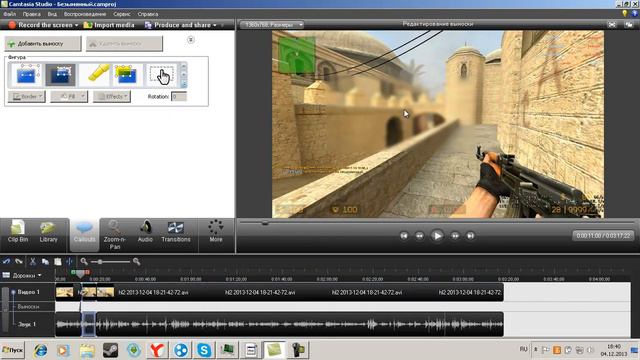This screenshot has height=360, width=640.
Task: Toggle full screen preview icon
Action: (x=612, y=24)
